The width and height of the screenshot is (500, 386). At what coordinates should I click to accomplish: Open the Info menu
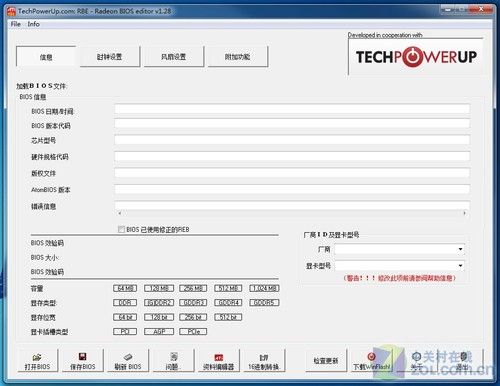(33, 24)
